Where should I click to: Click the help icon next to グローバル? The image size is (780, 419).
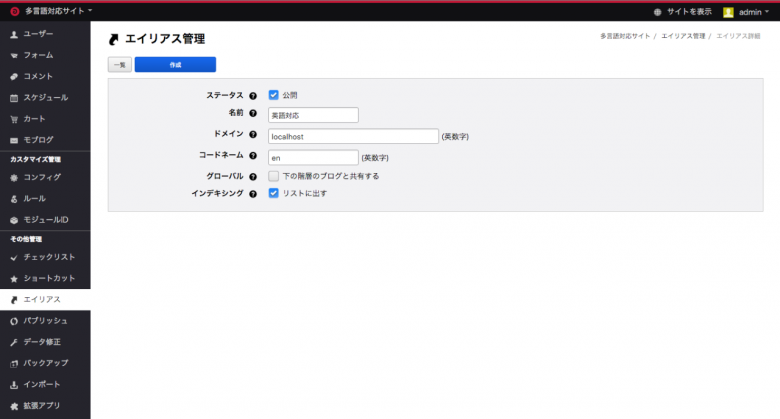253,176
